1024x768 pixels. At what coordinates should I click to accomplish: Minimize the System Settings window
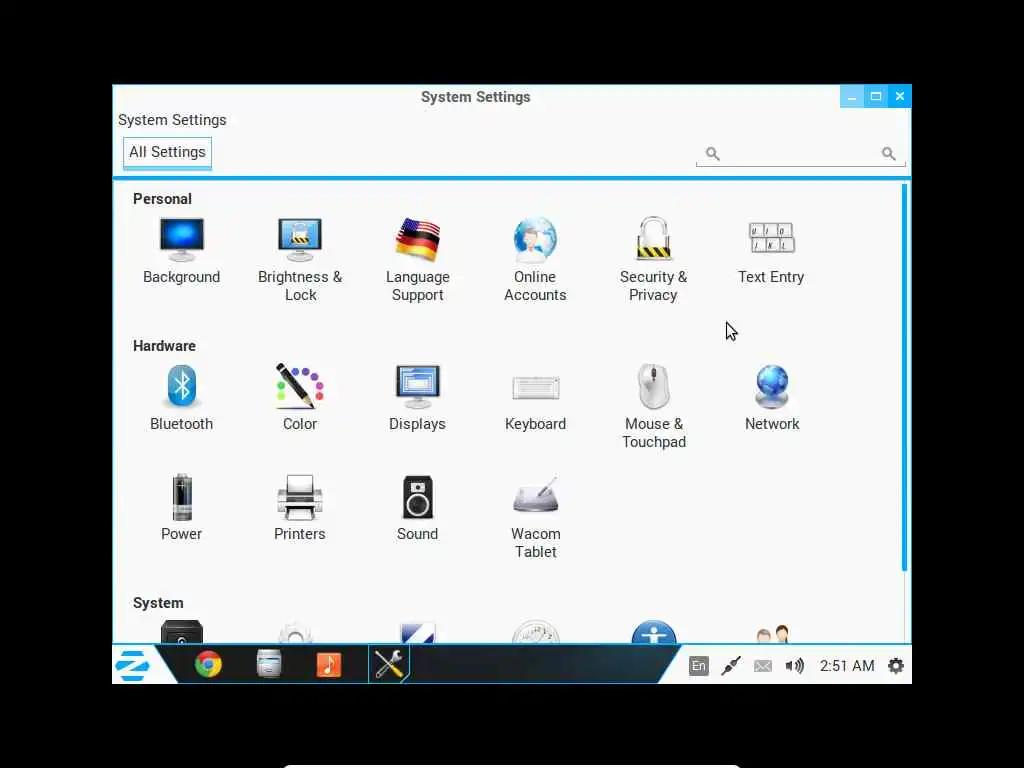point(852,97)
